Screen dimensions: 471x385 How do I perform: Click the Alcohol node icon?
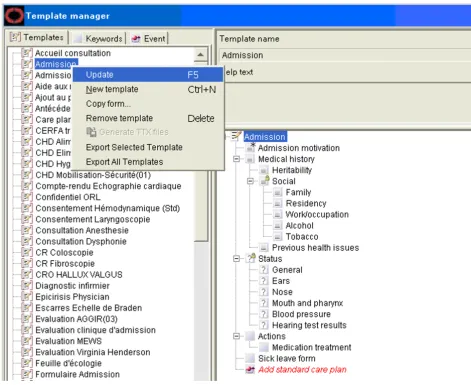[278, 226]
